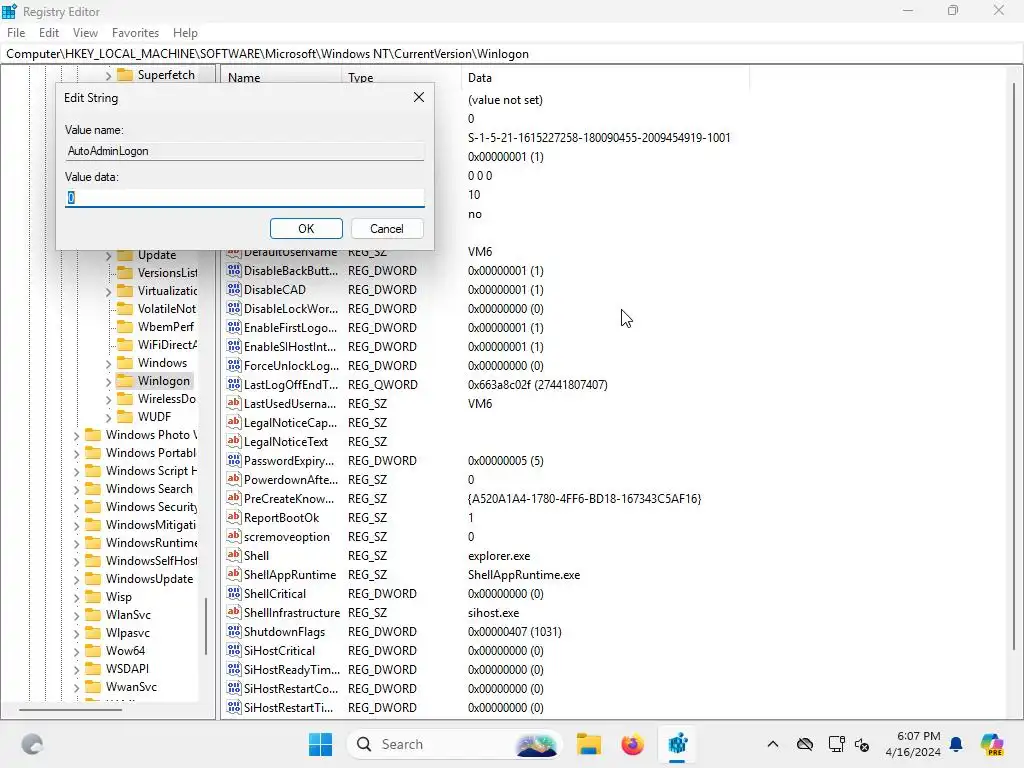
Task: Open File Explorer from the taskbar
Action: (588, 744)
